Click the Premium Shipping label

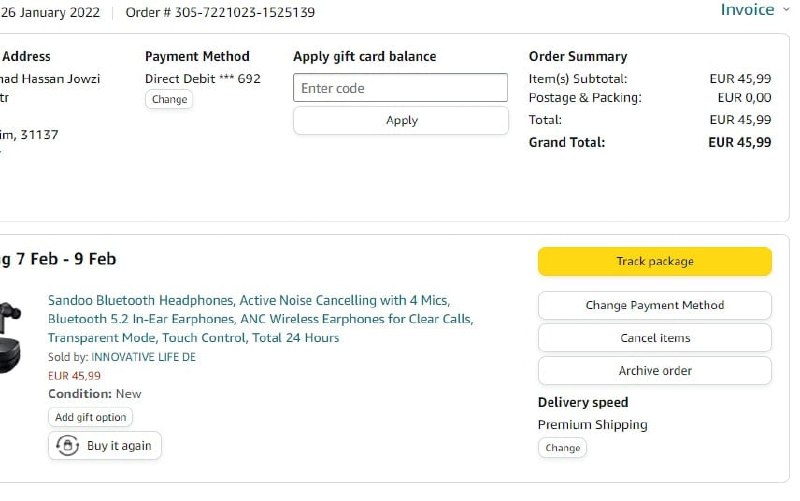click(x=592, y=424)
